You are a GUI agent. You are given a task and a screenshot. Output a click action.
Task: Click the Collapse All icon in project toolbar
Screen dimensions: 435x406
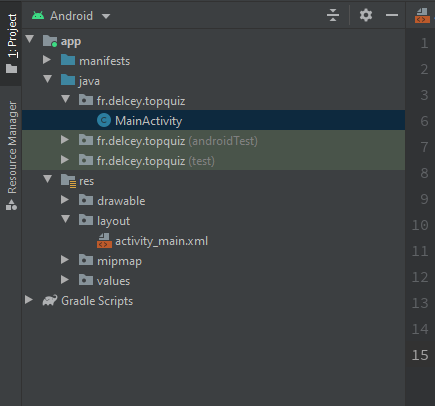pyautogui.click(x=333, y=15)
